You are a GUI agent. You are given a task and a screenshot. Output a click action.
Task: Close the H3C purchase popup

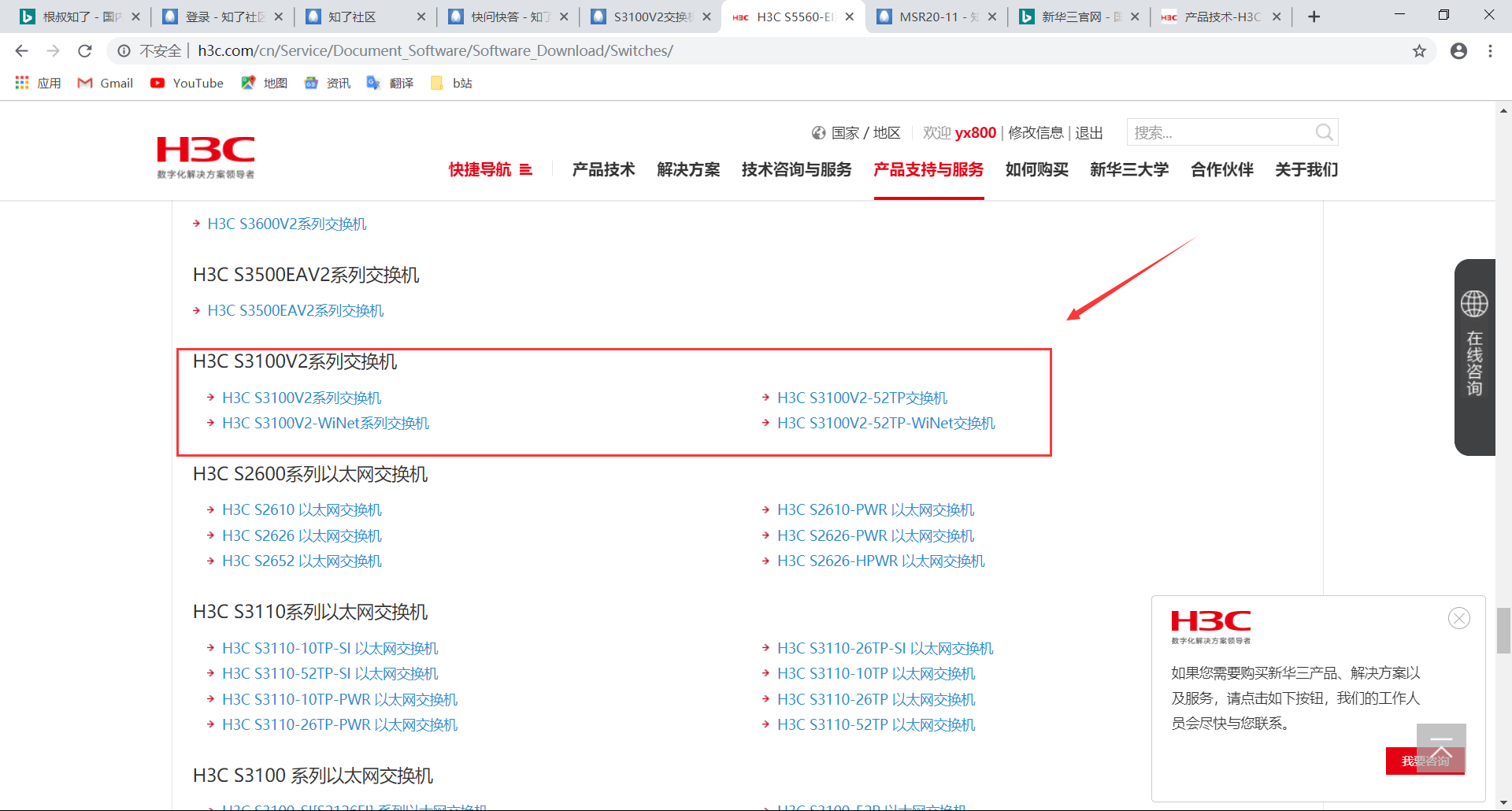pyautogui.click(x=1459, y=618)
